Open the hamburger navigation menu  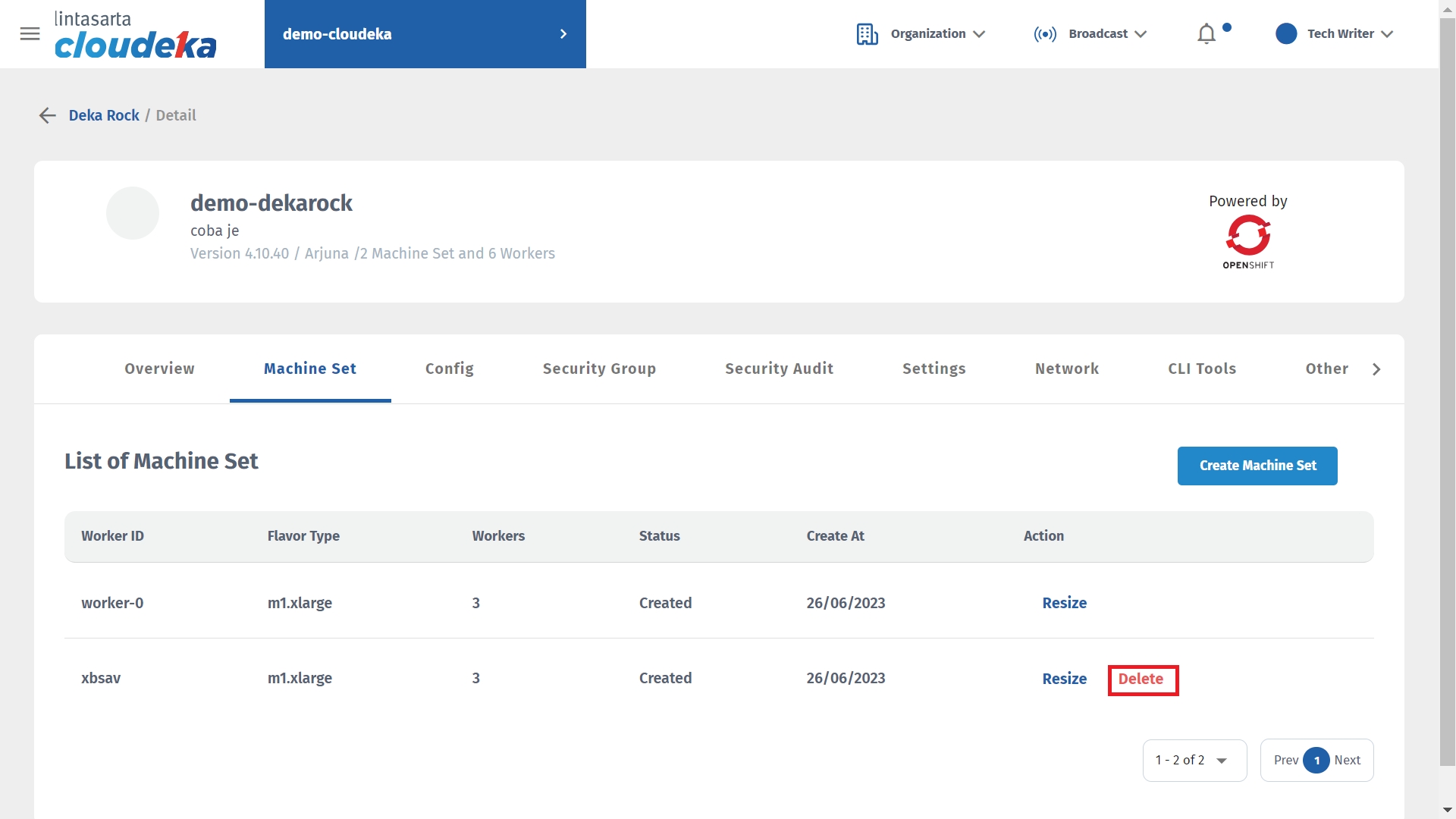tap(30, 34)
